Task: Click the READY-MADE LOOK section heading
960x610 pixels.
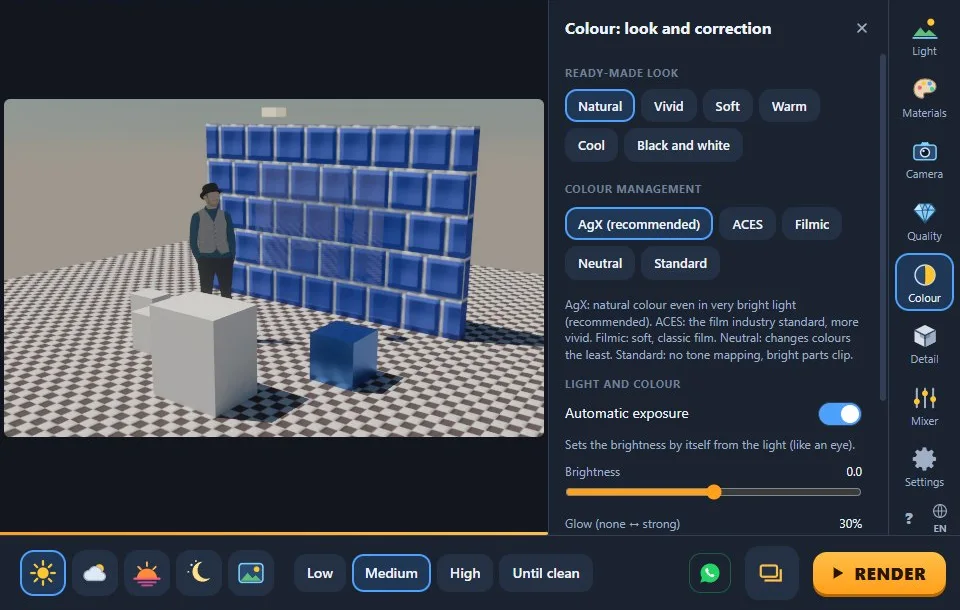Action: pos(621,73)
